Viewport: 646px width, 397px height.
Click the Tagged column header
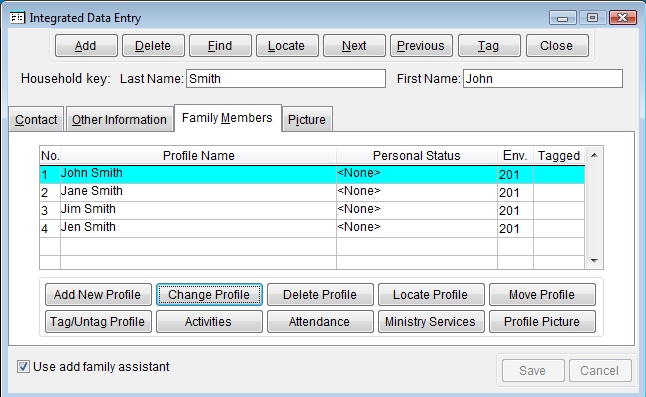tap(559, 156)
